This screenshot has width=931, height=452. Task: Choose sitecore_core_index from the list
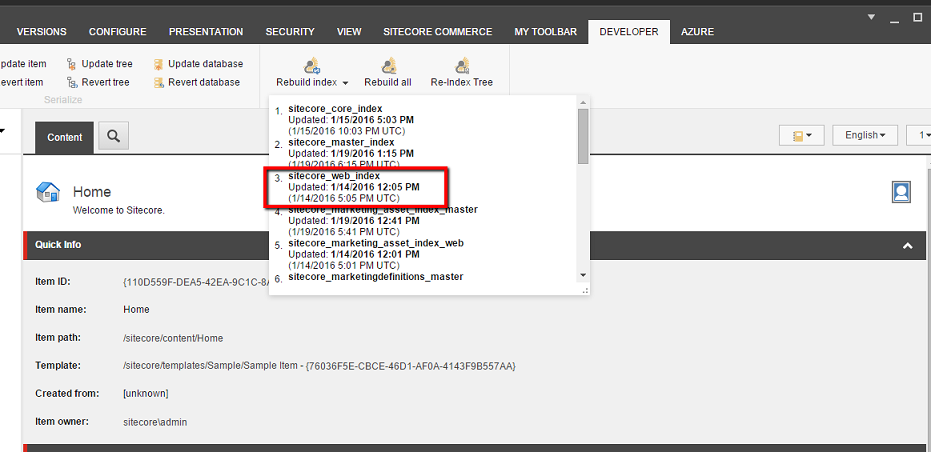point(335,108)
